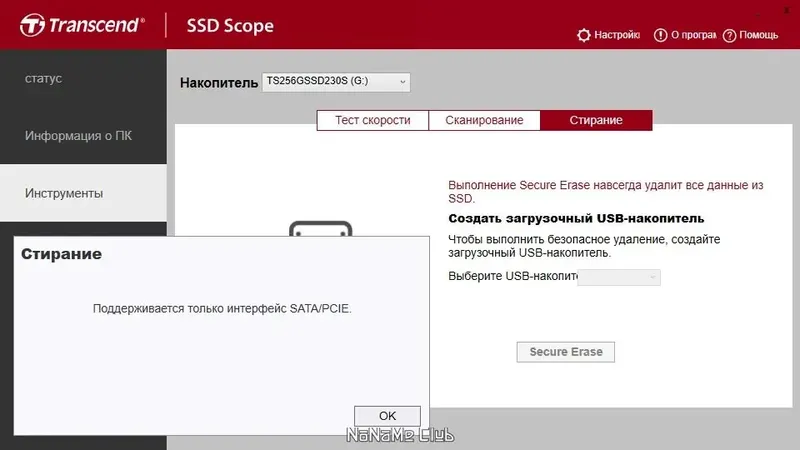Open the USB-накопитель selection dropdown
This screenshot has height=450, width=800.
619,277
